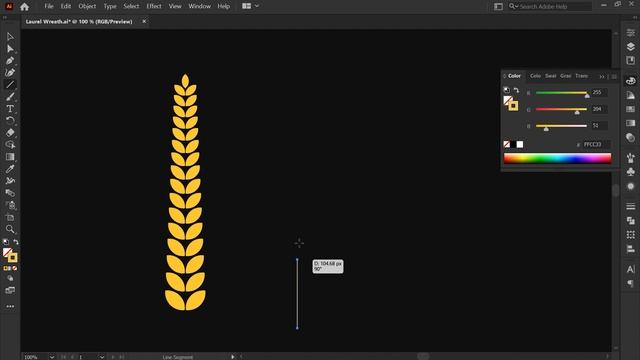Screen dimensions: 640x360
Task: Click the B value field 51
Action: [599, 126]
